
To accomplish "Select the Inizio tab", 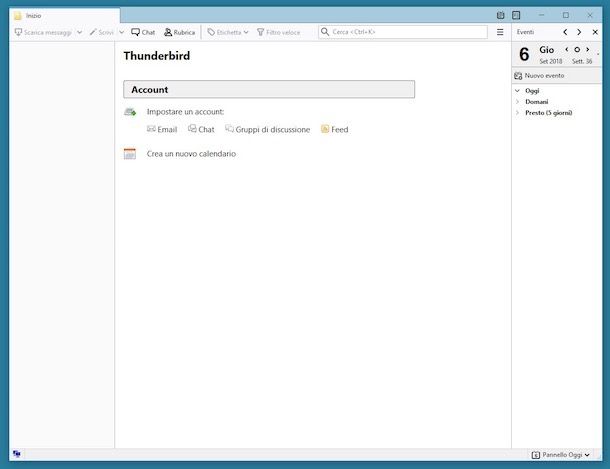I will pyautogui.click(x=65, y=16).
